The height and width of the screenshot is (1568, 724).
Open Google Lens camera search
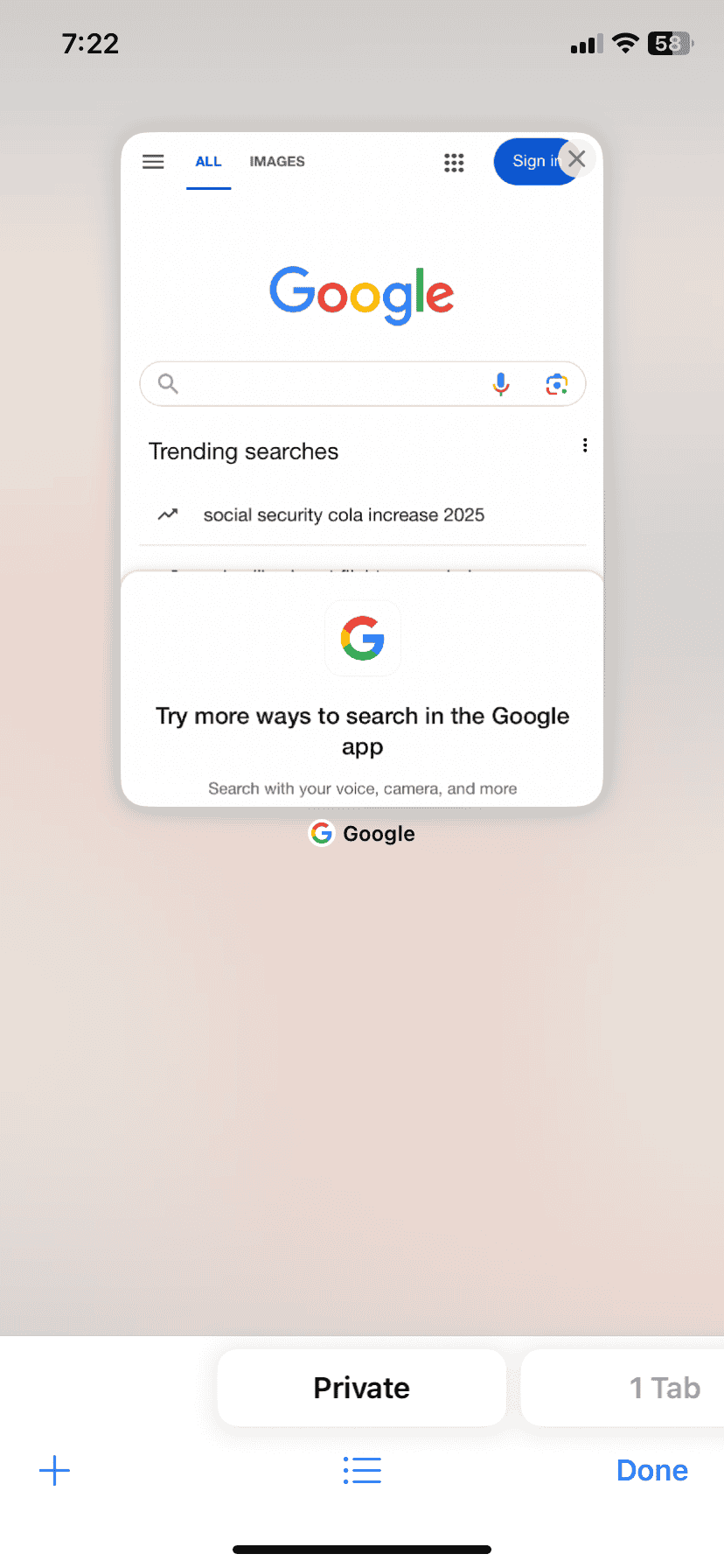556,384
